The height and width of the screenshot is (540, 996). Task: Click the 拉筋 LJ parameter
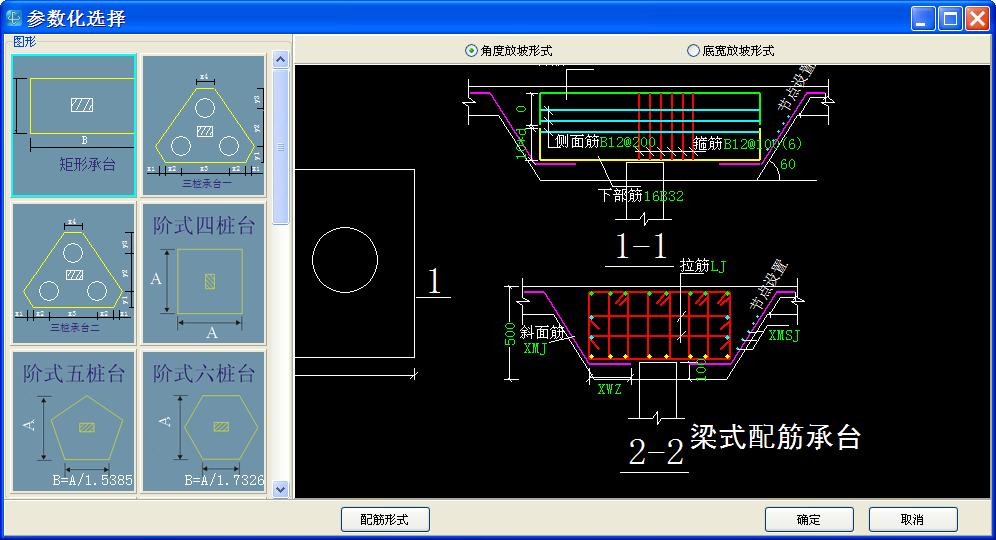718,266
